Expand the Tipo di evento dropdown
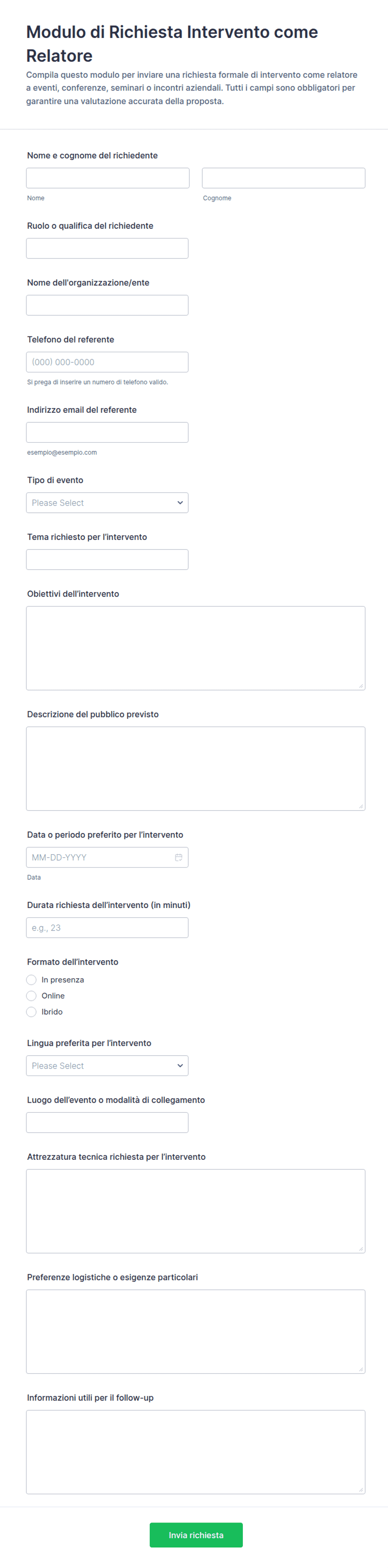Screen dimensions: 388x1568 point(107,503)
